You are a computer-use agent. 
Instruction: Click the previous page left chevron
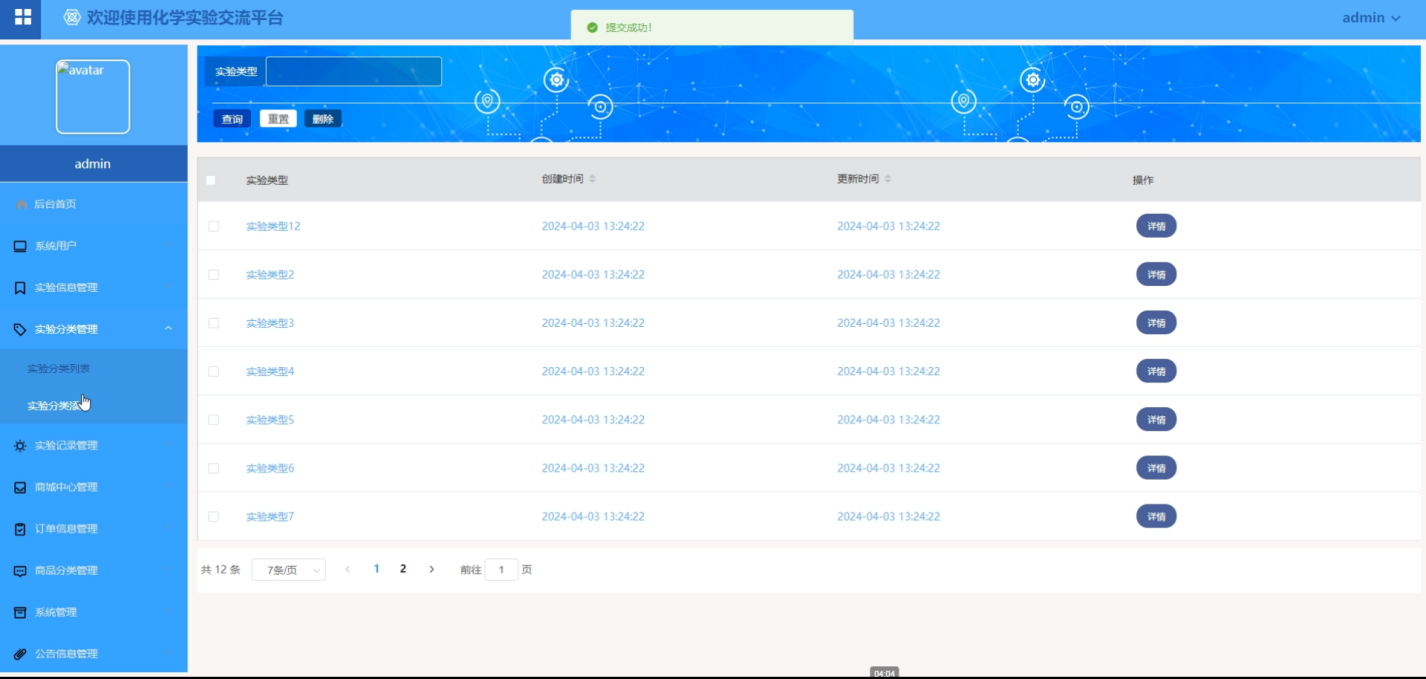pos(347,569)
